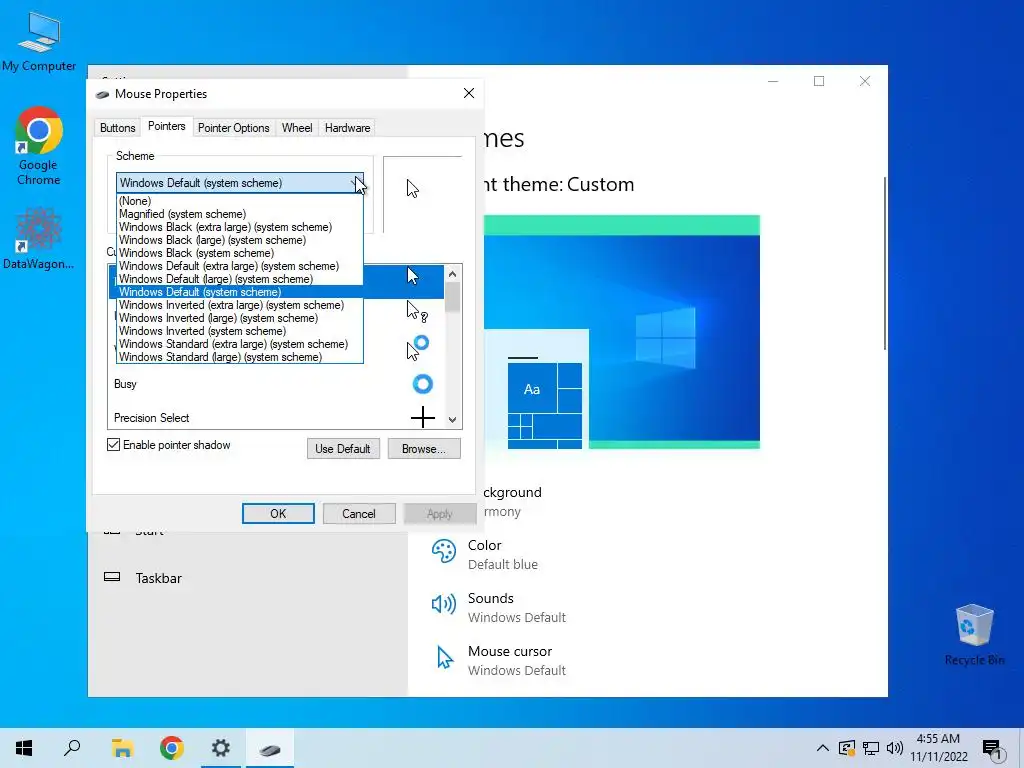Collapse the Scheme dropdown arrow
This screenshot has width=1024, height=768.
coord(357,183)
